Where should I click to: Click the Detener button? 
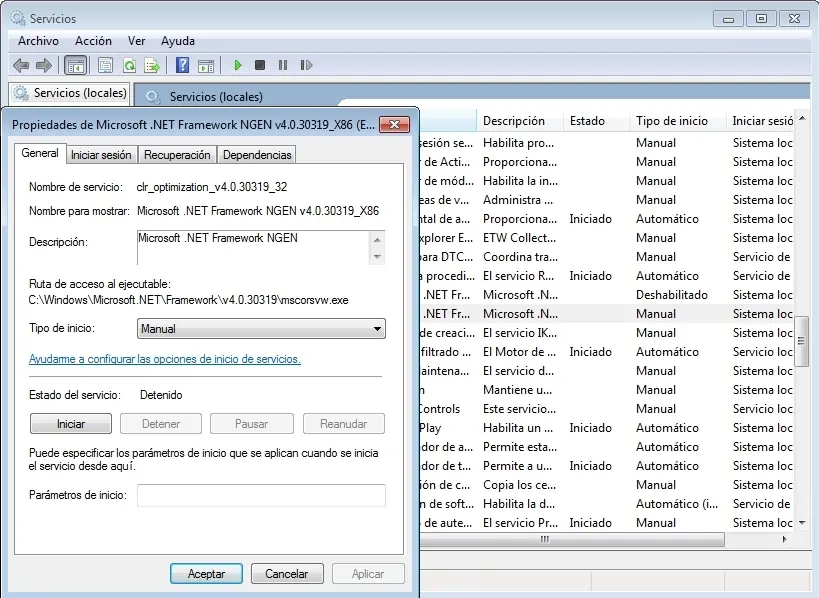161,424
